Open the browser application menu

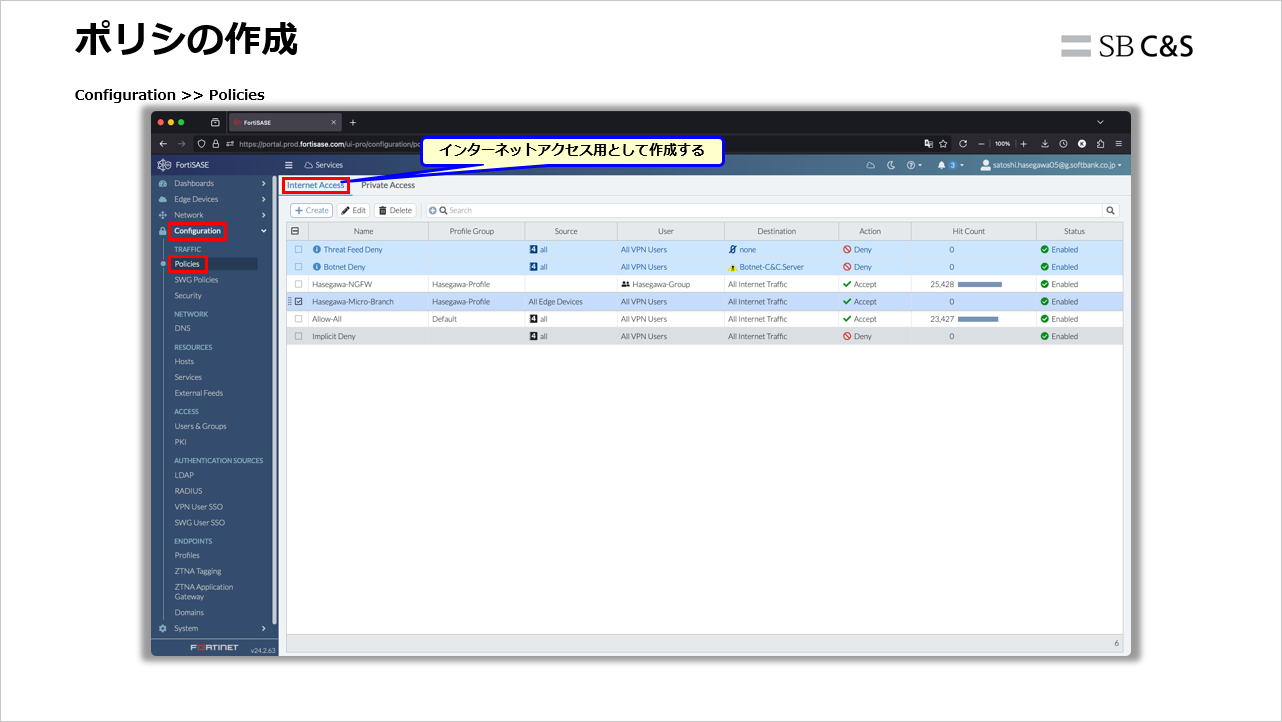click(x=1118, y=144)
